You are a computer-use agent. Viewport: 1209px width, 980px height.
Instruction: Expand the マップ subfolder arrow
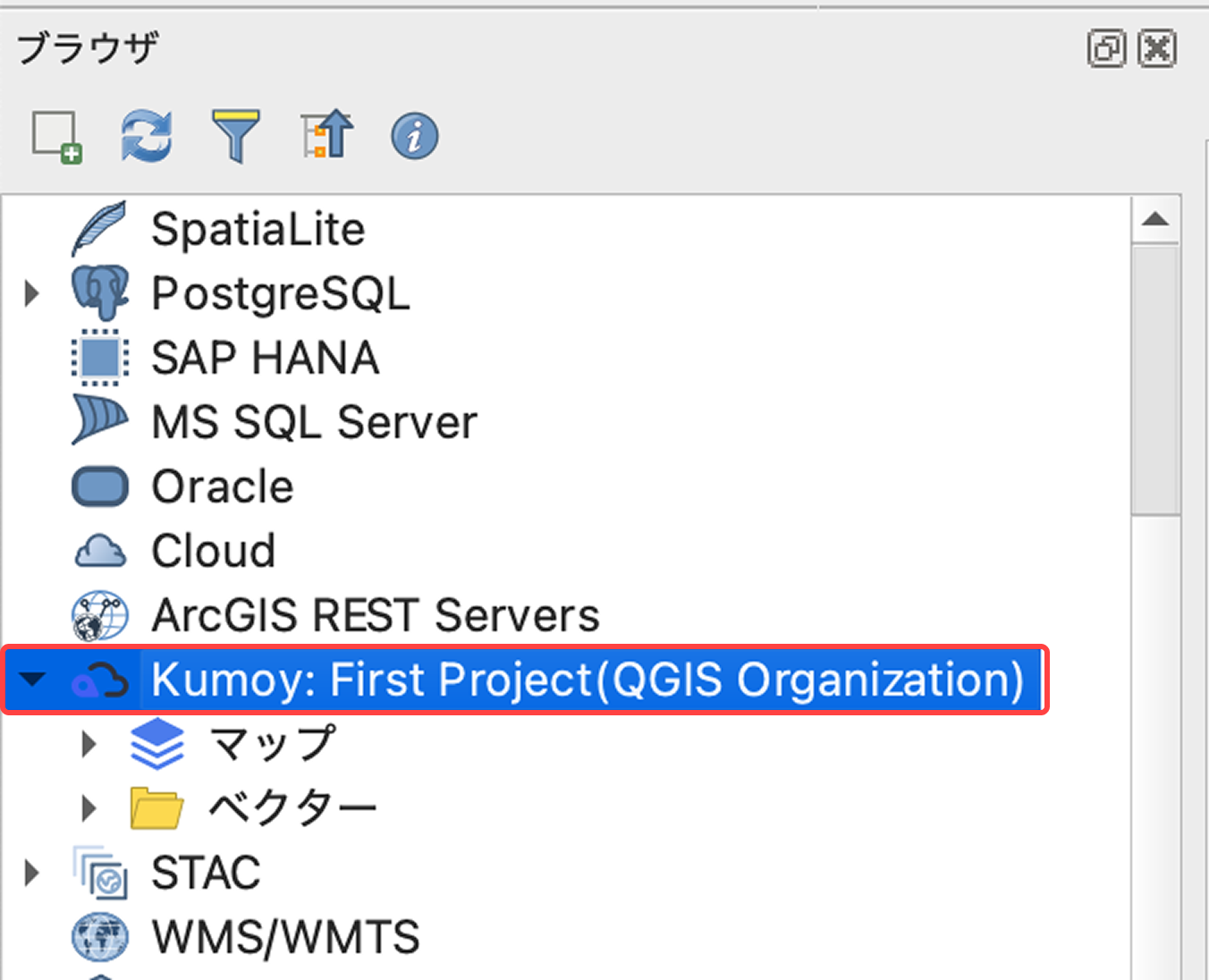click(89, 744)
